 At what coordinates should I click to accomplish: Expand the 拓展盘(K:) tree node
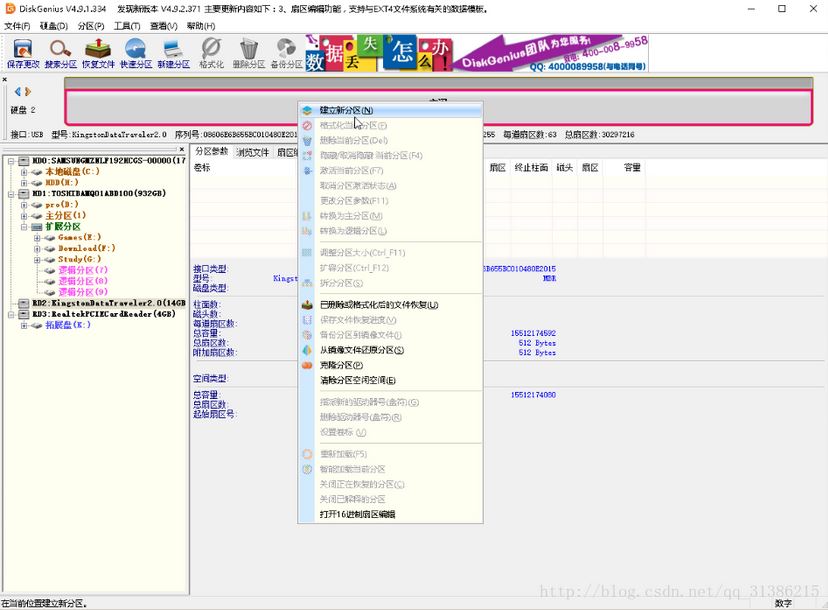click(24, 325)
